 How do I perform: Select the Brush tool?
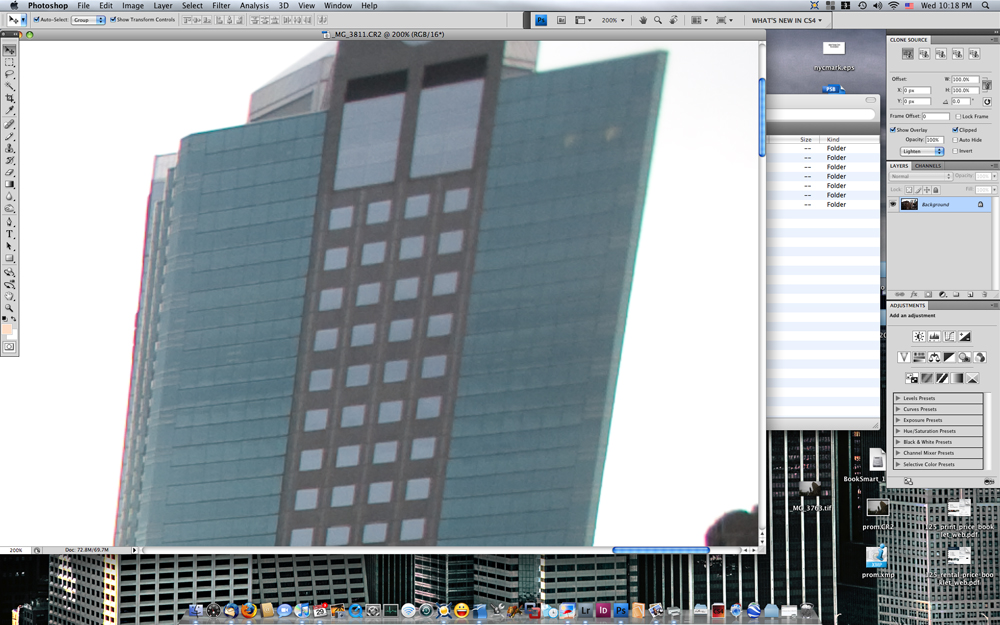[x=10, y=136]
